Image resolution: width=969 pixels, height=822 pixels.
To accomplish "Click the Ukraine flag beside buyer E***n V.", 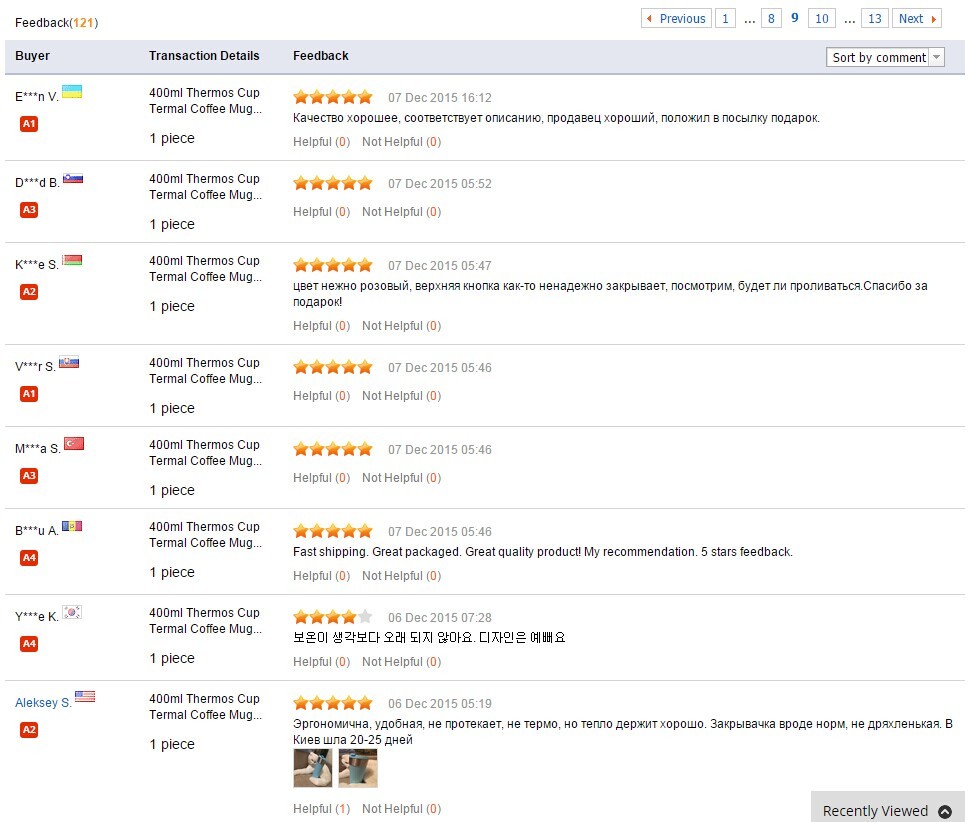I will tap(72, 92).
